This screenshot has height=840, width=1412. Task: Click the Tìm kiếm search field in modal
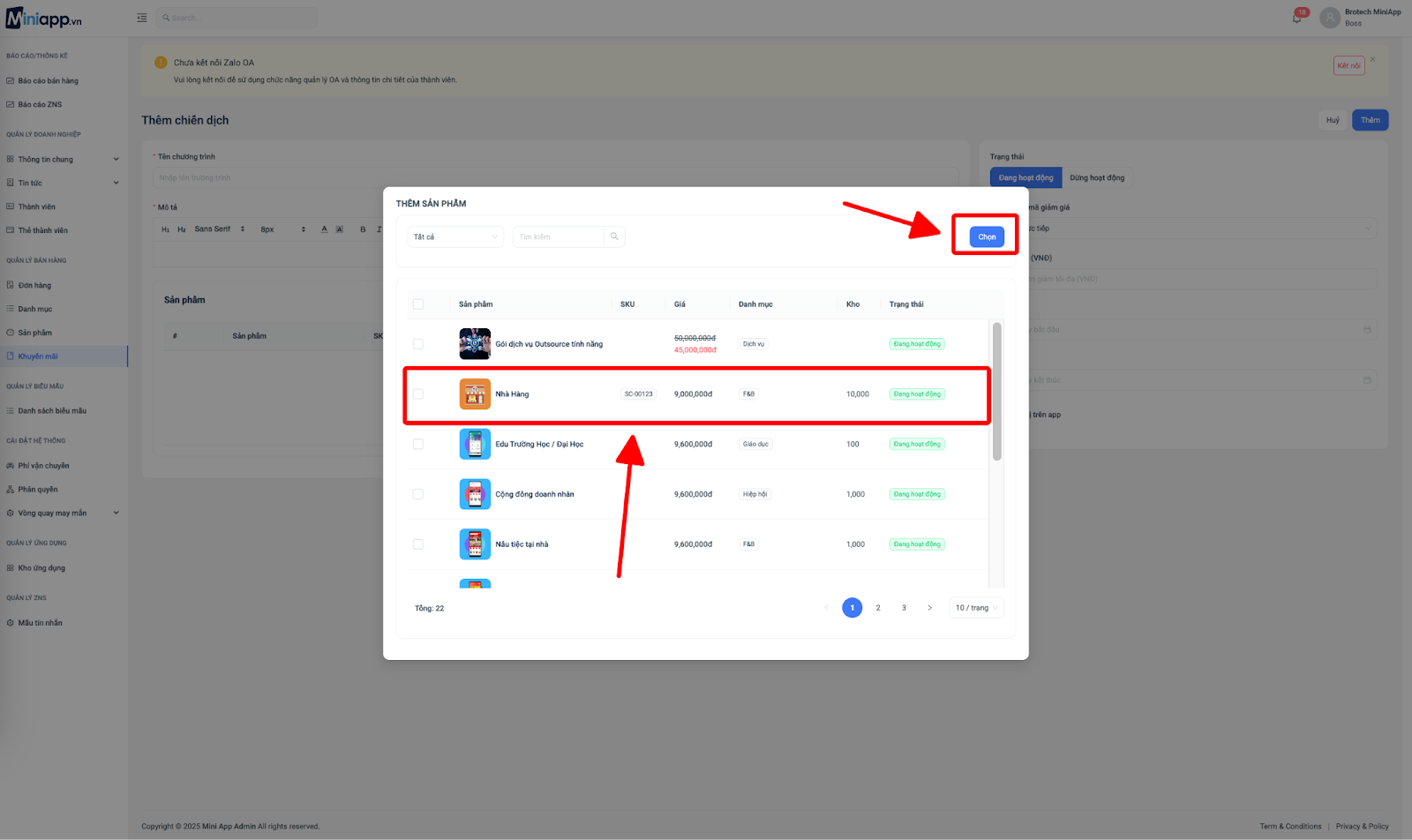[x=559, y=236]
